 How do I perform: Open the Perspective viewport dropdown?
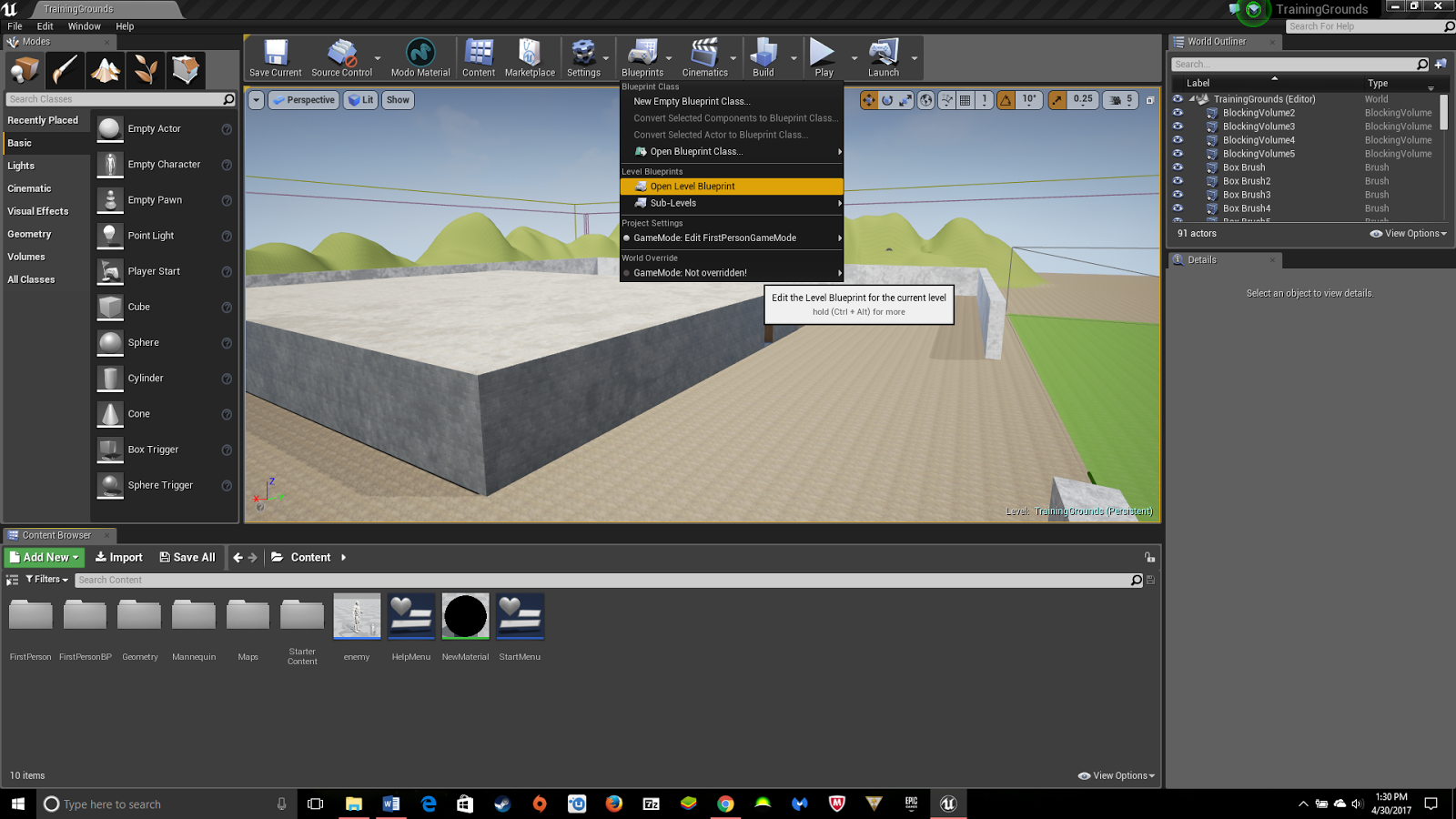(x=303, y=100)
